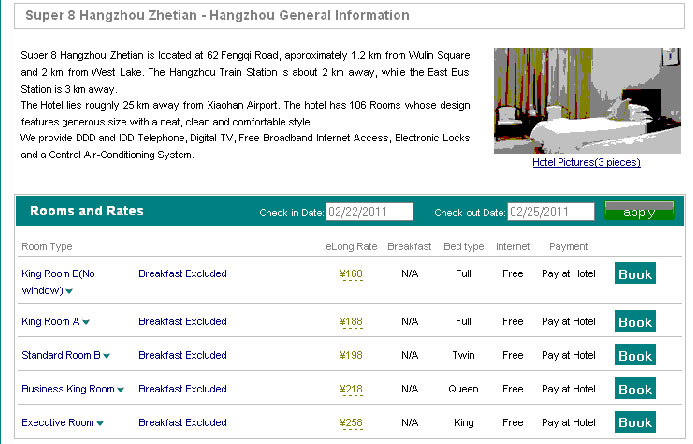Open Executive Room link
This screenshot has width=693, height=444.
click(x=57, y=422)
